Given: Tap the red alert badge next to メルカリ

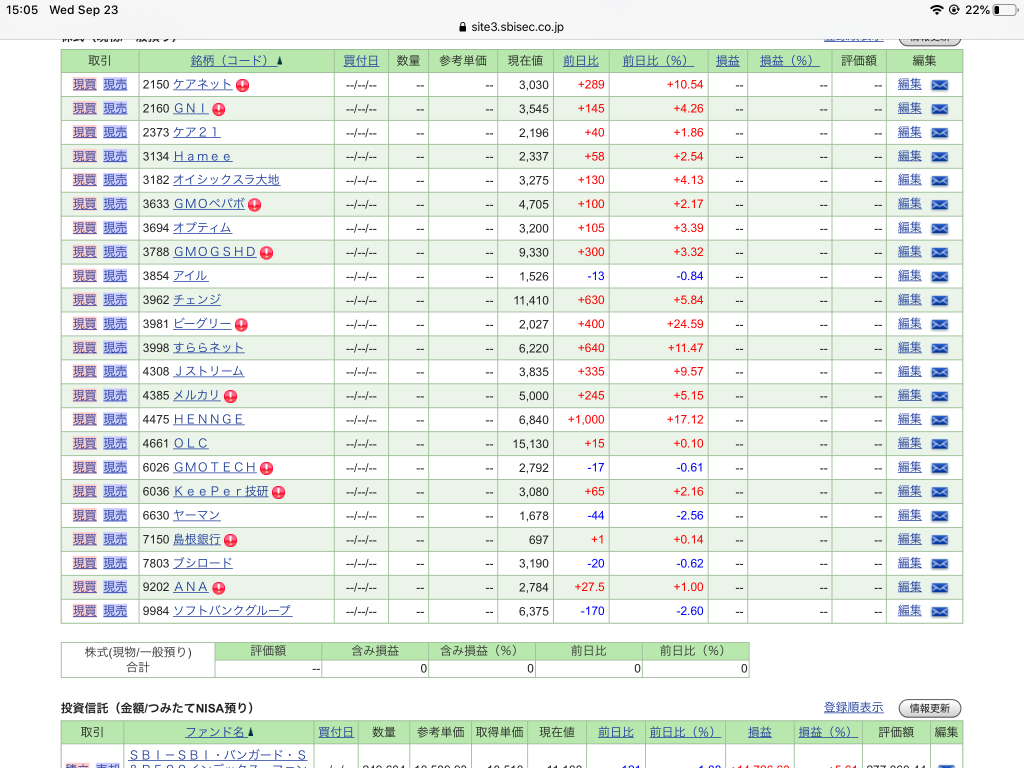Looking at the screenshot, I should tap(231, 396).
